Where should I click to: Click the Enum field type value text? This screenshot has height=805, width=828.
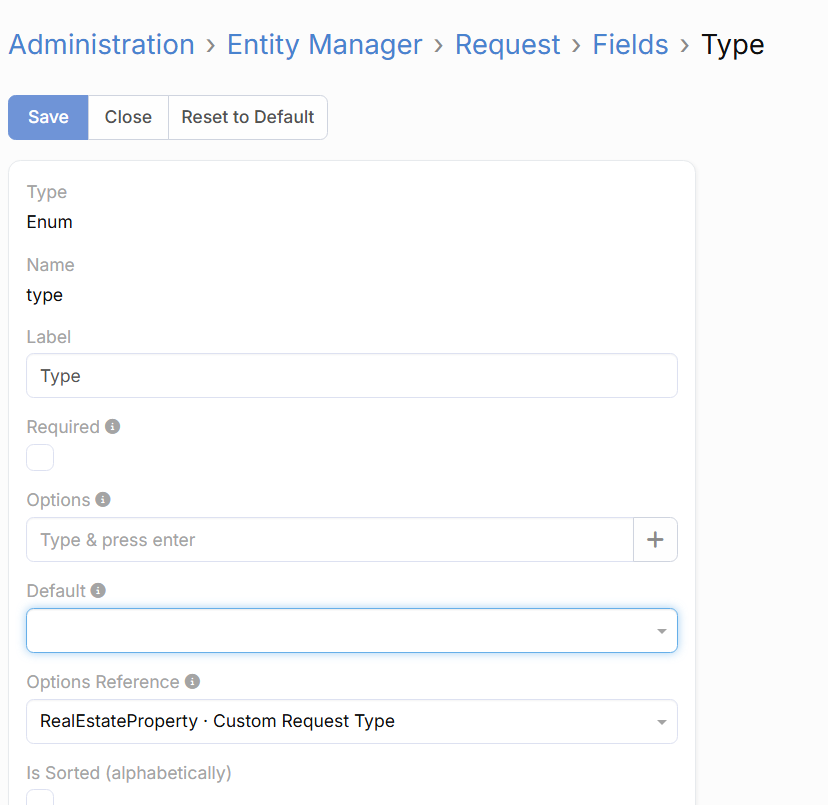[x=49, y=222]
